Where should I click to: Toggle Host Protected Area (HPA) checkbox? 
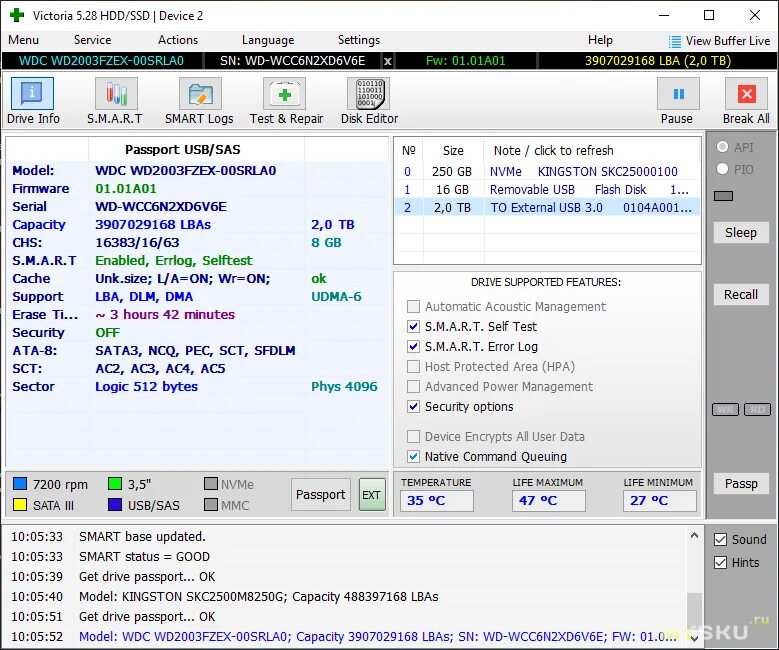[x=413, y=366]
